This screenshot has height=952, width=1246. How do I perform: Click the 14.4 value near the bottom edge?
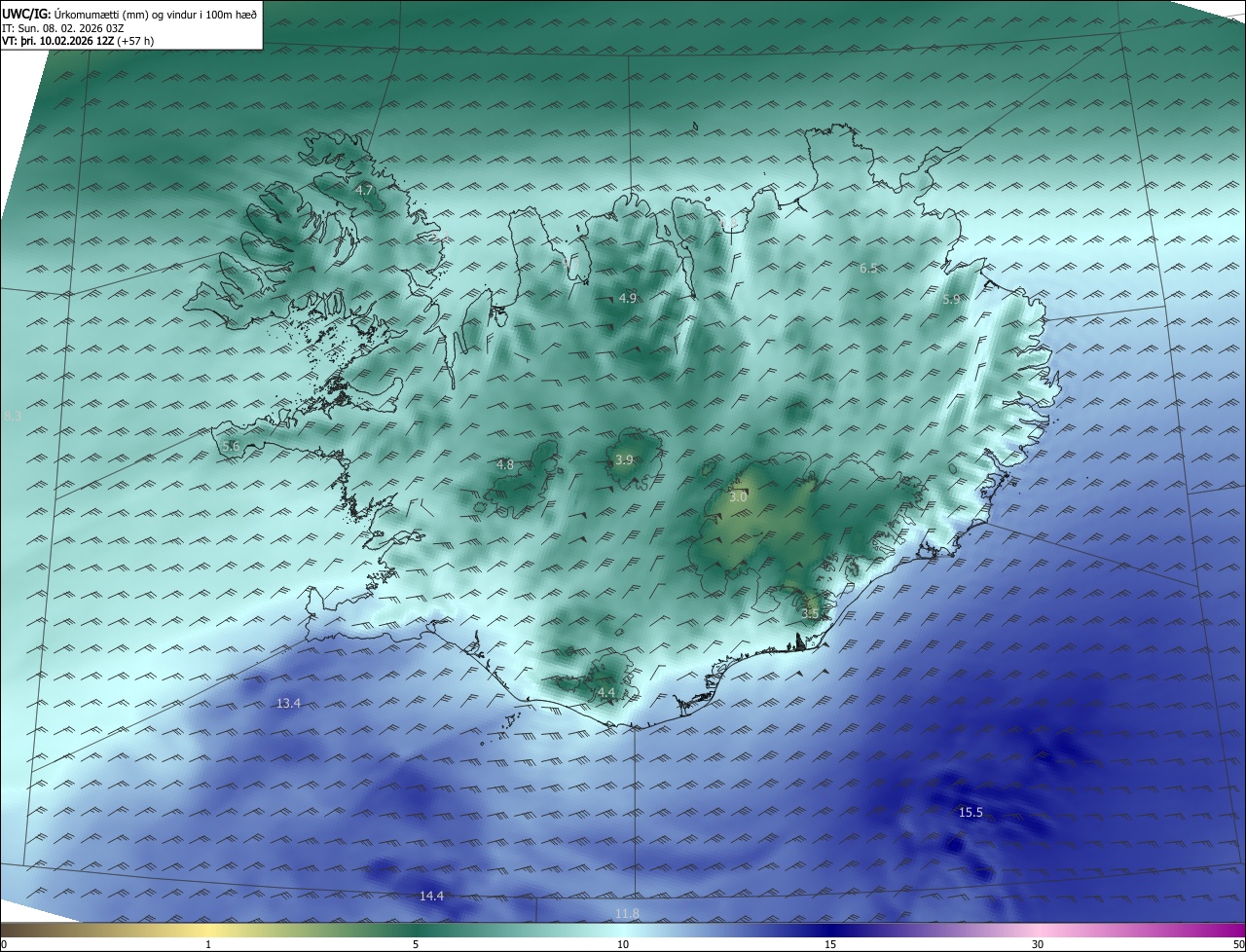(431, 897)
